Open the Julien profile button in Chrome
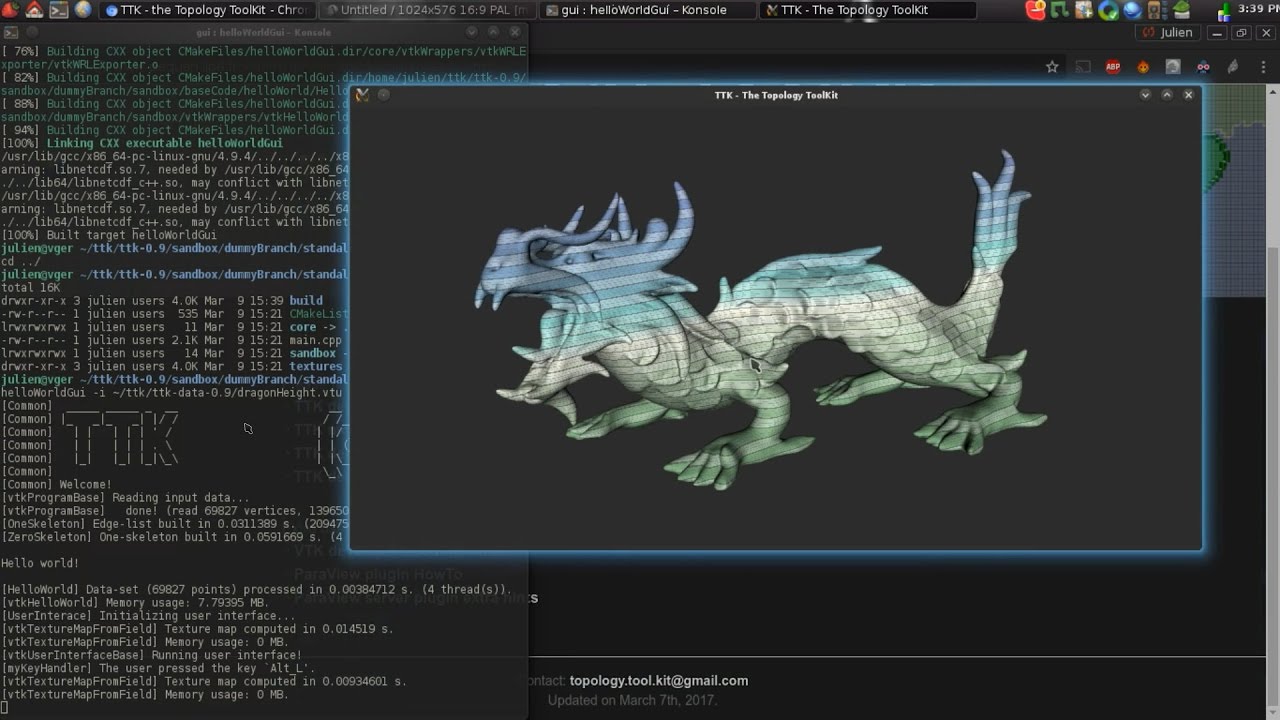 (1169, 32)
